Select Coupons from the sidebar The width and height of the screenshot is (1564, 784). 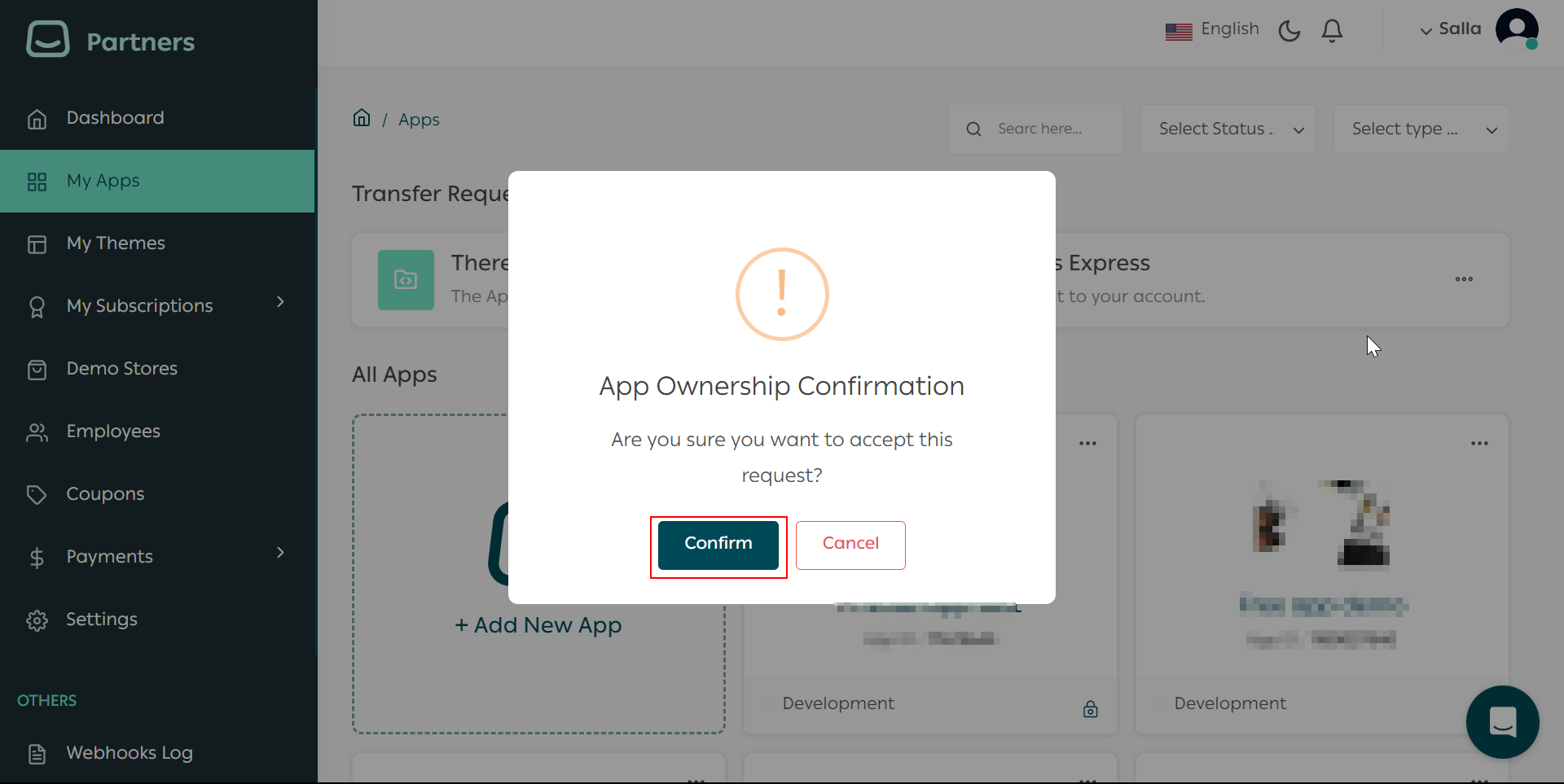(x=105, y=493)
